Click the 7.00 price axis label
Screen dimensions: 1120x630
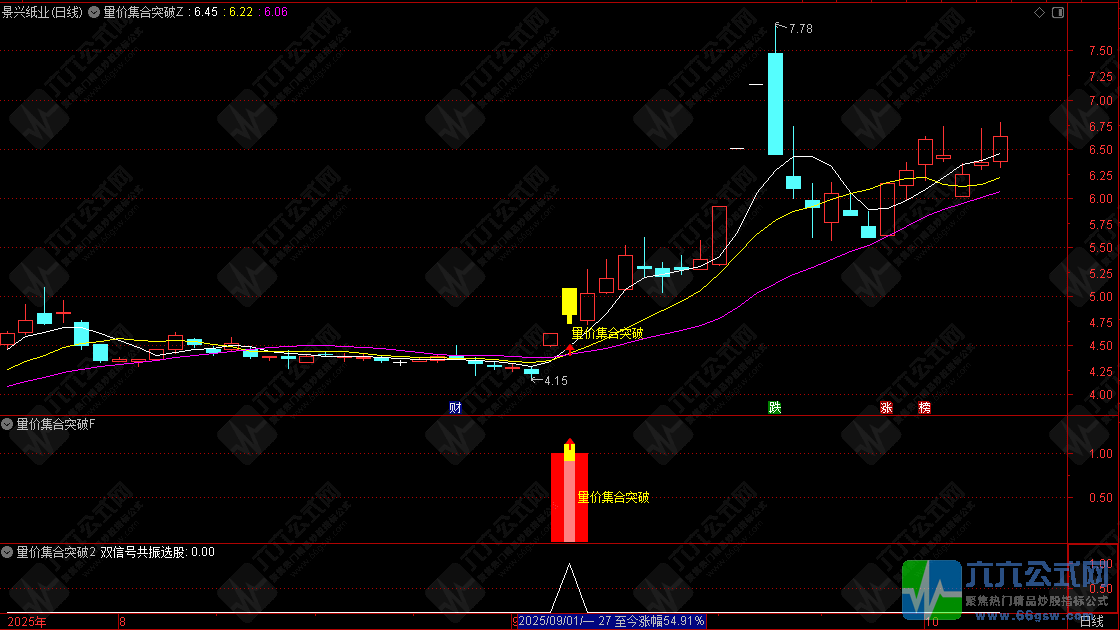click(x=1101, y=101)
